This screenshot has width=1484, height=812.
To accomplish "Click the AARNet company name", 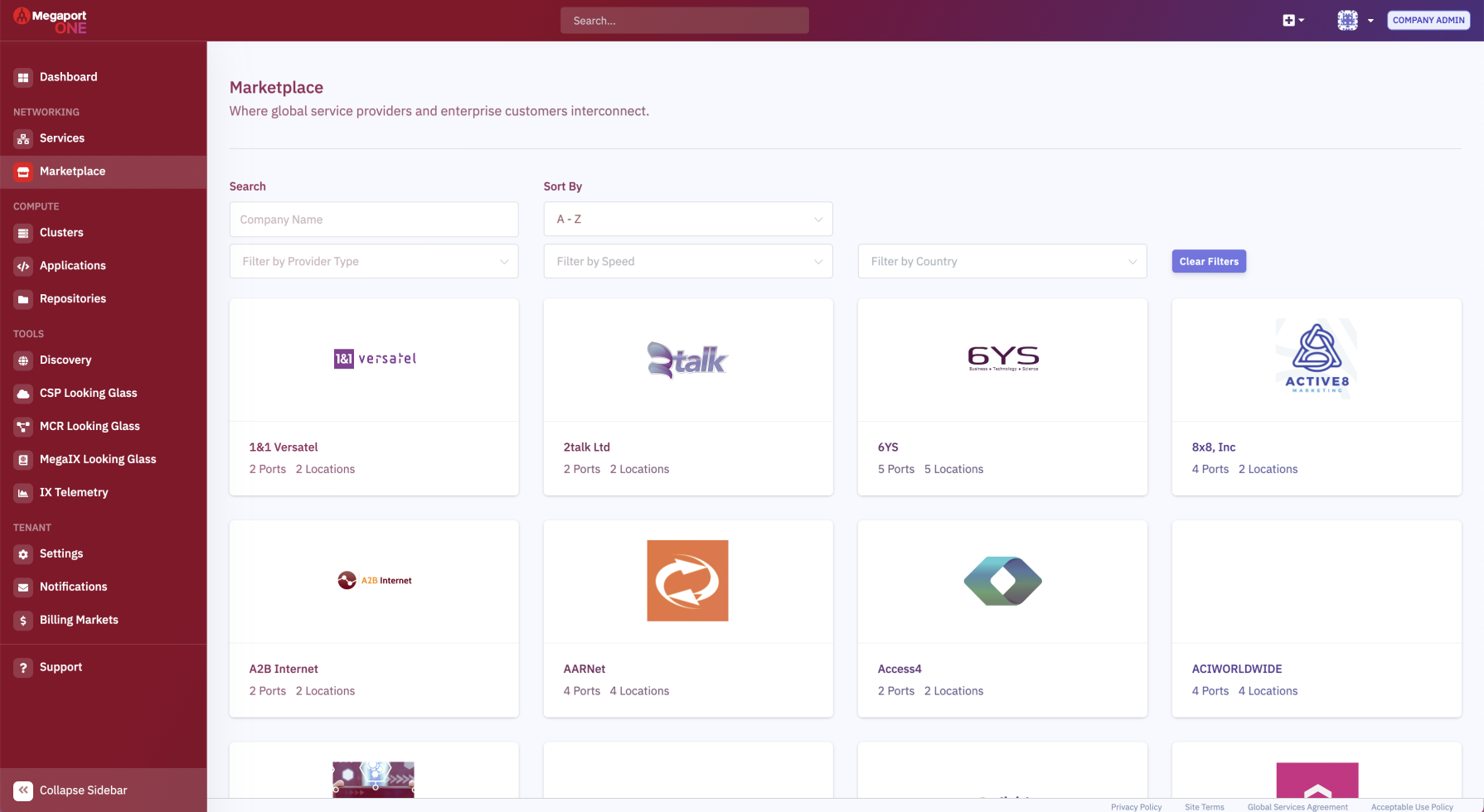I will point(584,669).
